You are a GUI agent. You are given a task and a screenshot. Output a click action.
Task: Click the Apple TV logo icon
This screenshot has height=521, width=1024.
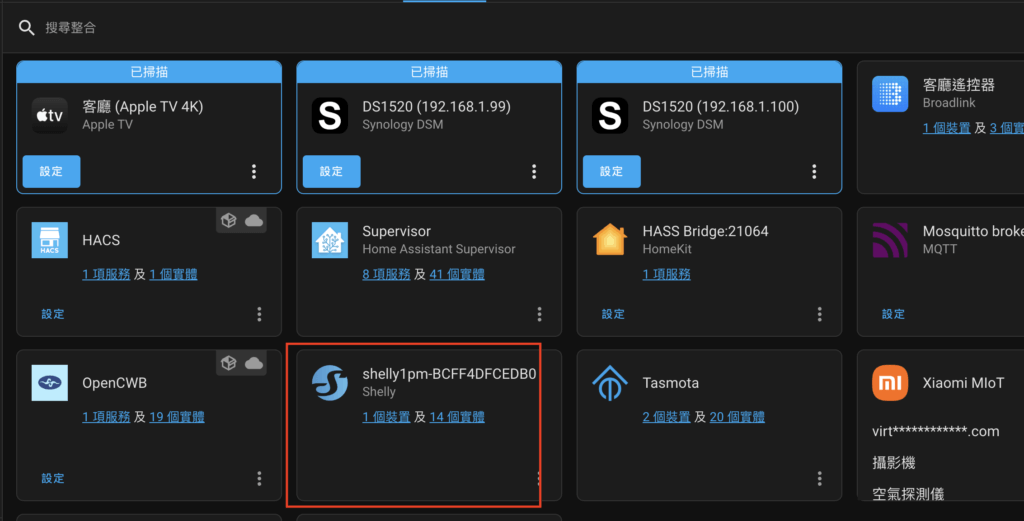pyautogui.click(x=50, y=116)
